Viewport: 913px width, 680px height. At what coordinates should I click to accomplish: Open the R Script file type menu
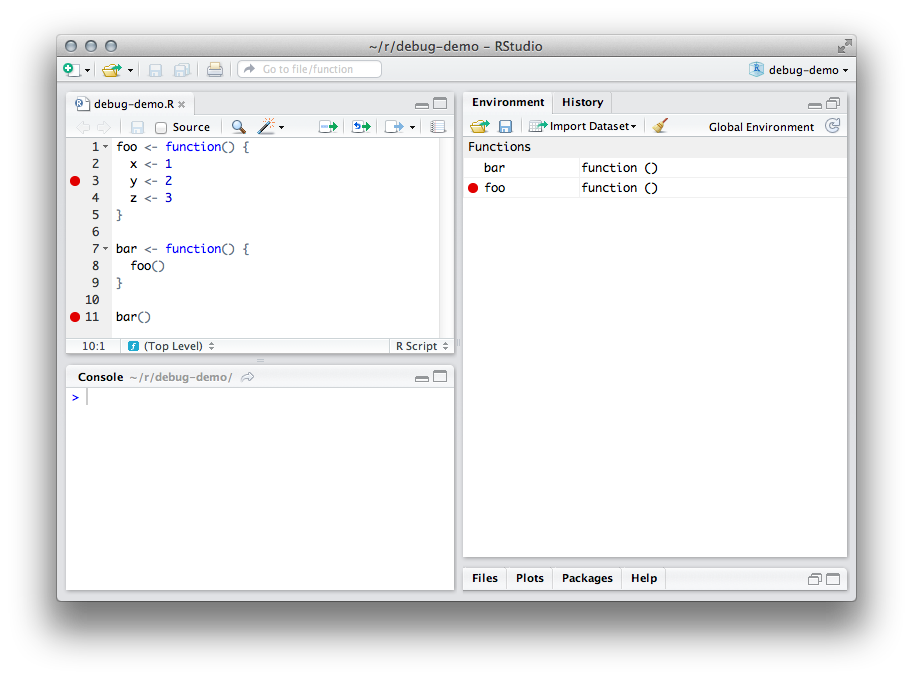(x=422, y=346)
